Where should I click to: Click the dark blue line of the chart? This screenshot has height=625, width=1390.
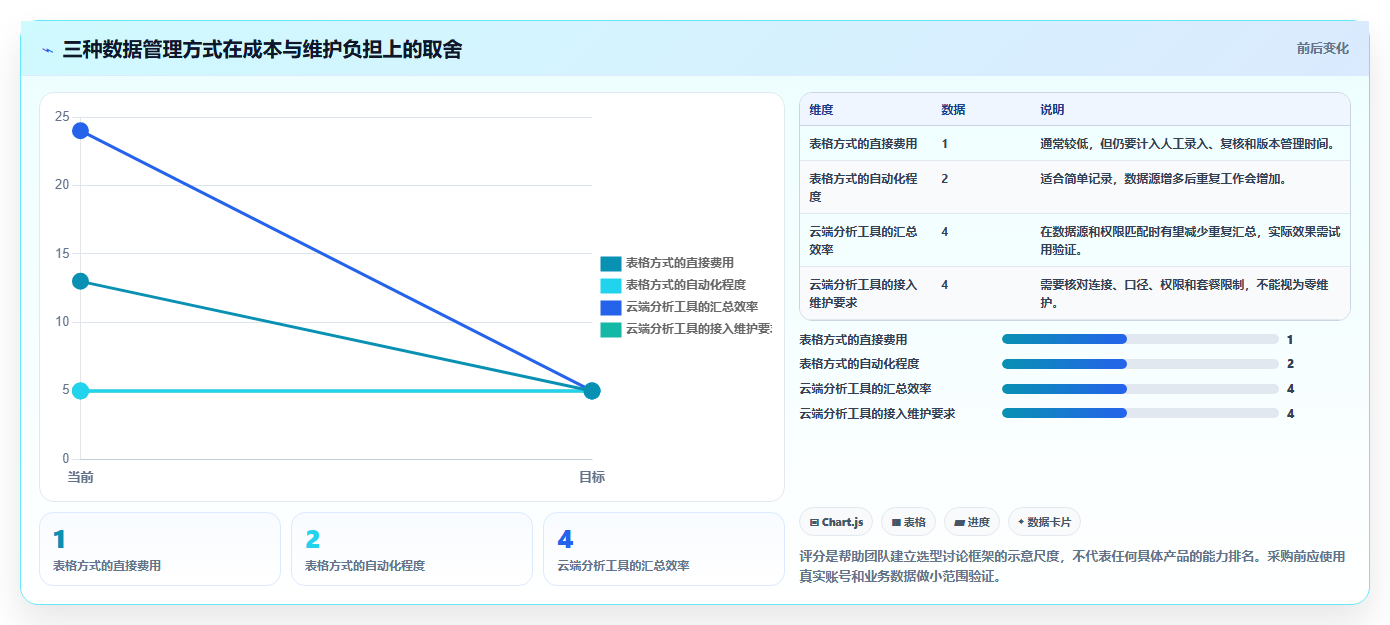click(x=336, y=260)
